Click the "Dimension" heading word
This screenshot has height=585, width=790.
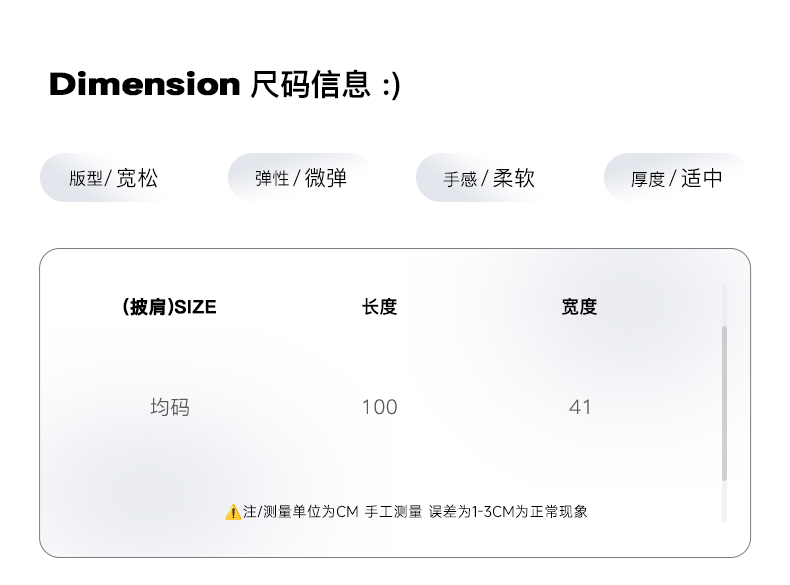pos(144,85)
